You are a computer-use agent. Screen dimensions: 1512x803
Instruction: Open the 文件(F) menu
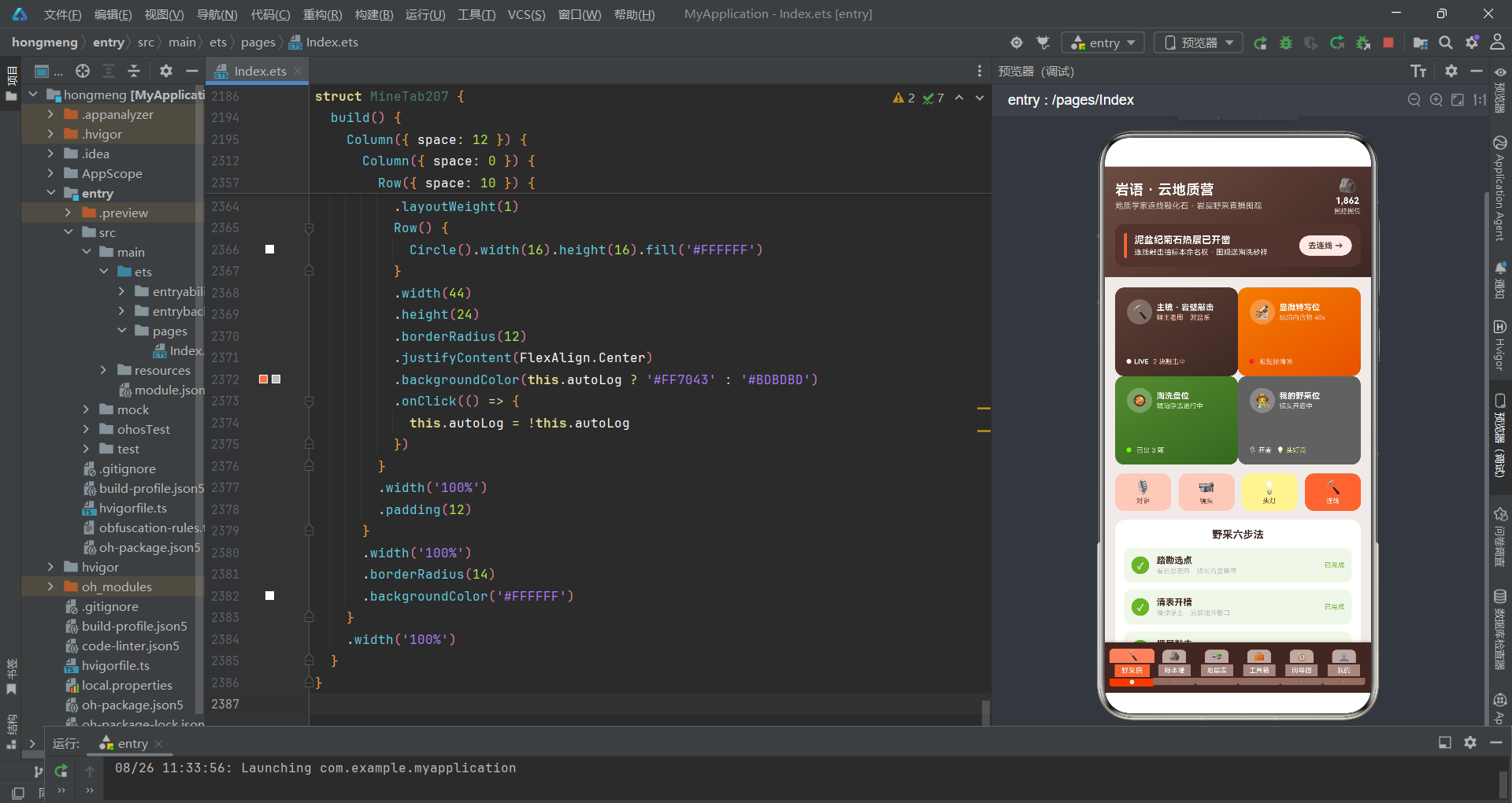pos(62,14)
